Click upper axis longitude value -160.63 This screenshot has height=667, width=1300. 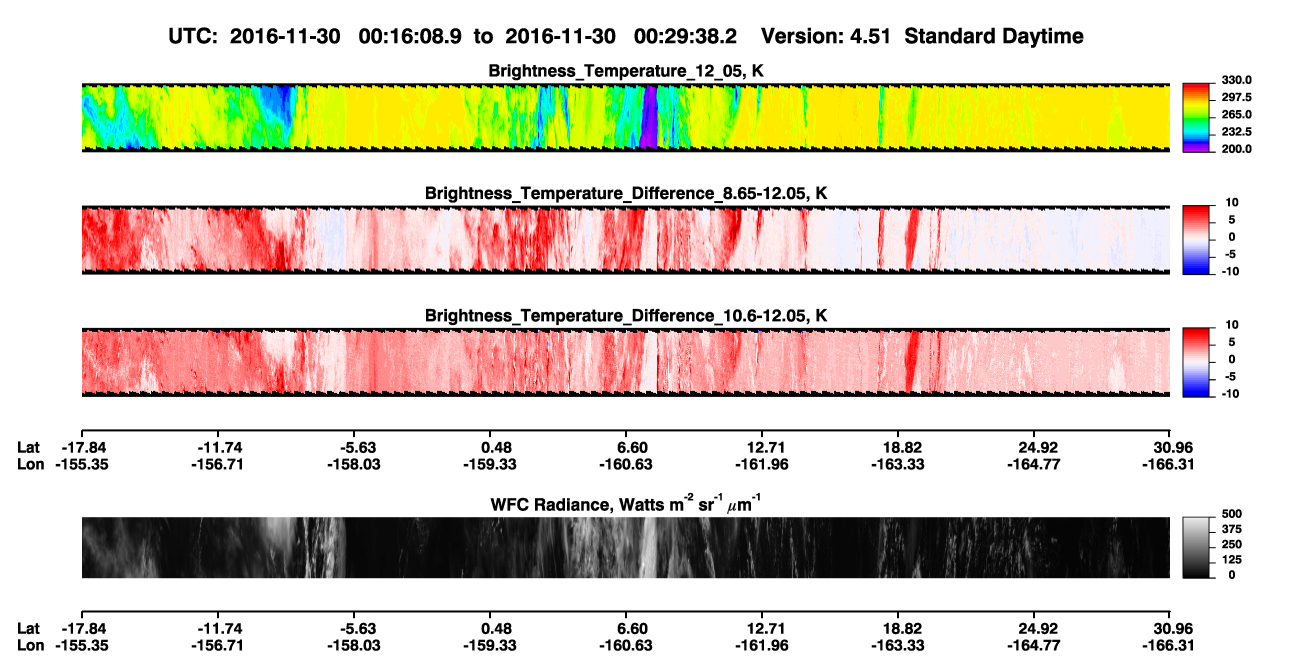pos(626,465)
